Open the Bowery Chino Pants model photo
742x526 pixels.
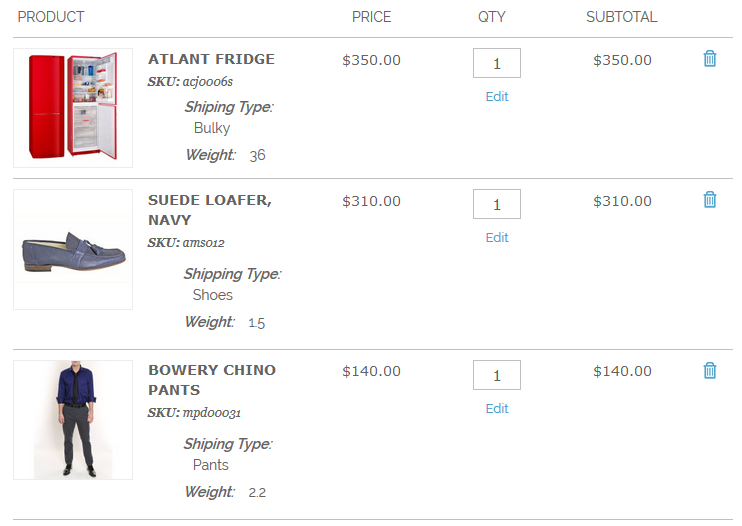click(x=73, y=420)
